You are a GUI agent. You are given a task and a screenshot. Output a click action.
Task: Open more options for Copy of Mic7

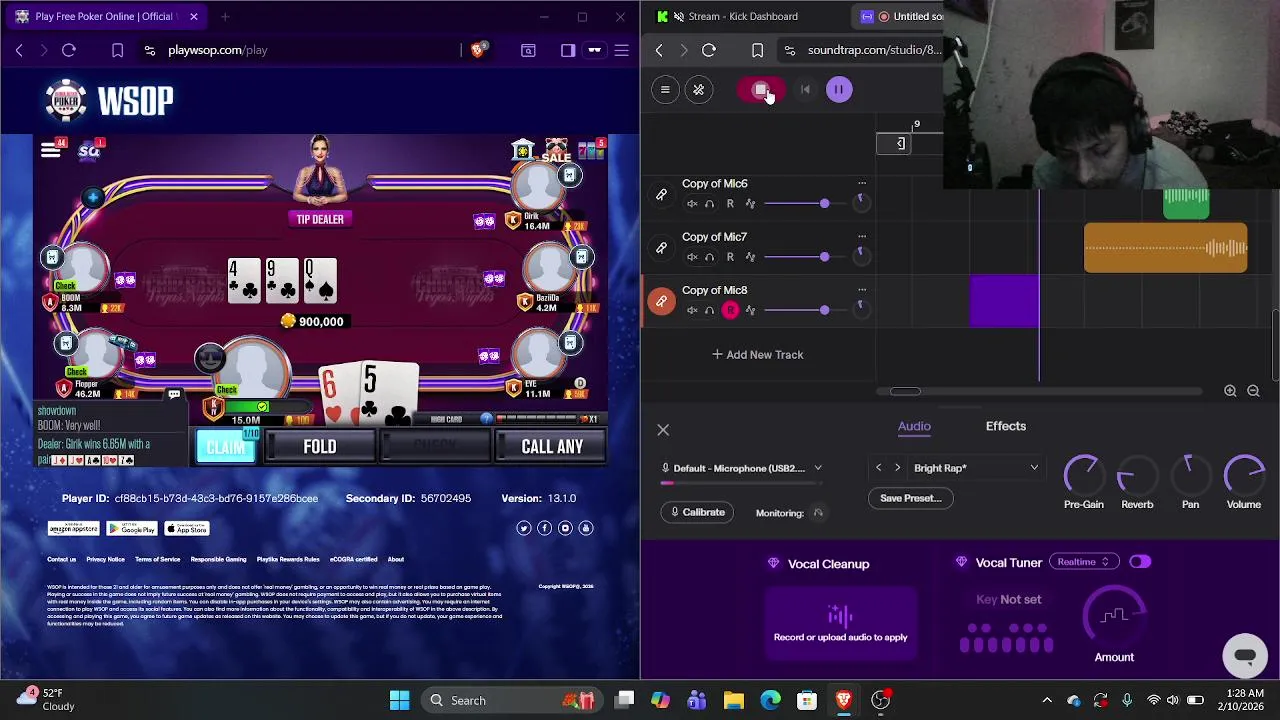coord(862,237)
